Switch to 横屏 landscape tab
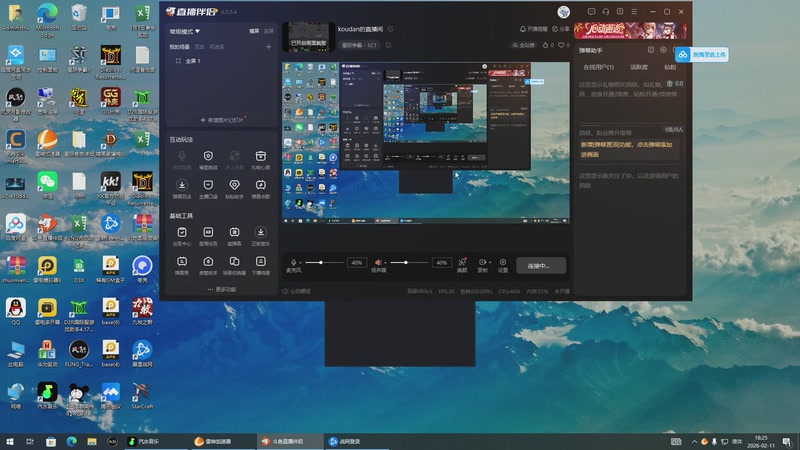This screenshot has height=450, width=800. 254,31
